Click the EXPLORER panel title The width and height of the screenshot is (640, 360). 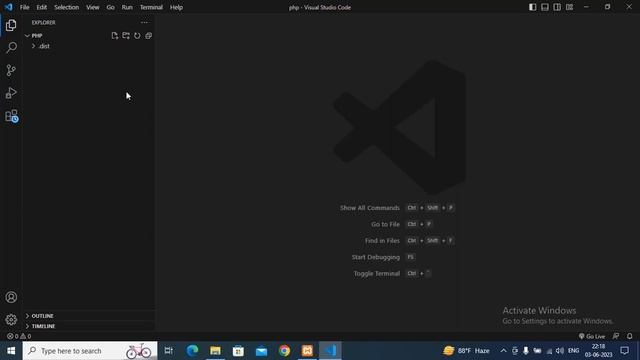click(44, 22)
